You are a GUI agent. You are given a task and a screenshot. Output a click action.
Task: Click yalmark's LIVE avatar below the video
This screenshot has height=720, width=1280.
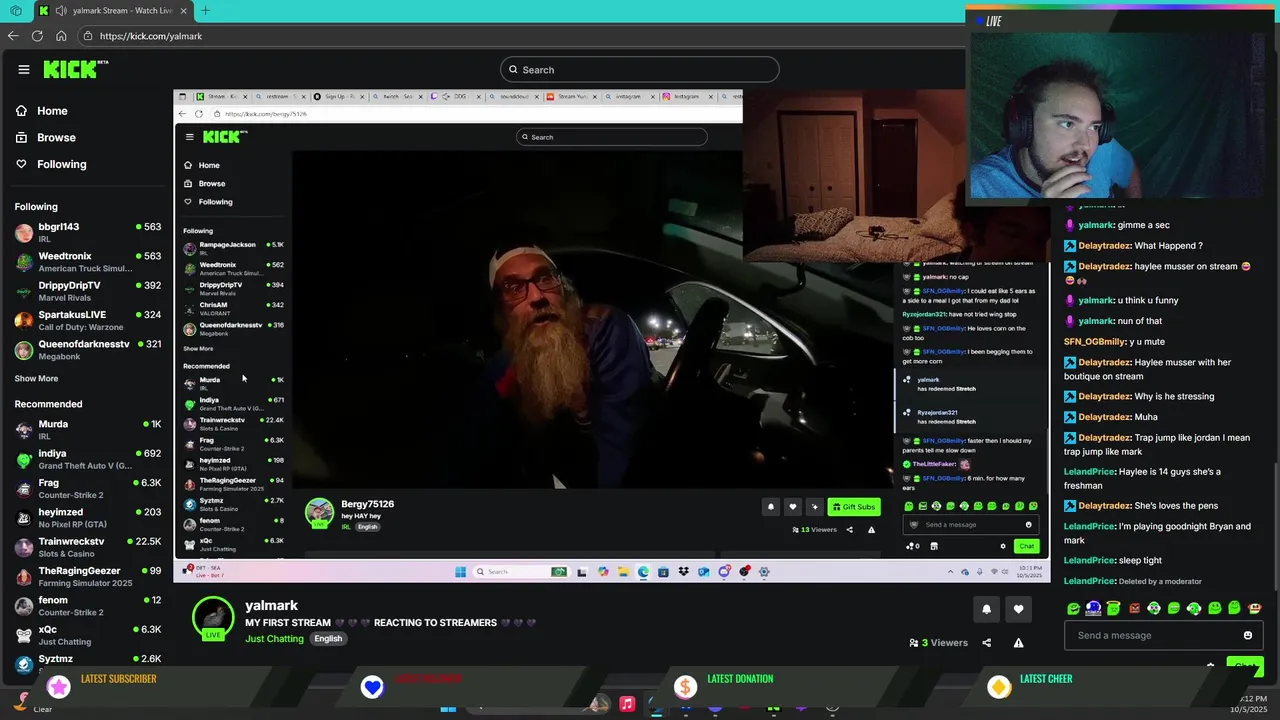coord(213,619)
